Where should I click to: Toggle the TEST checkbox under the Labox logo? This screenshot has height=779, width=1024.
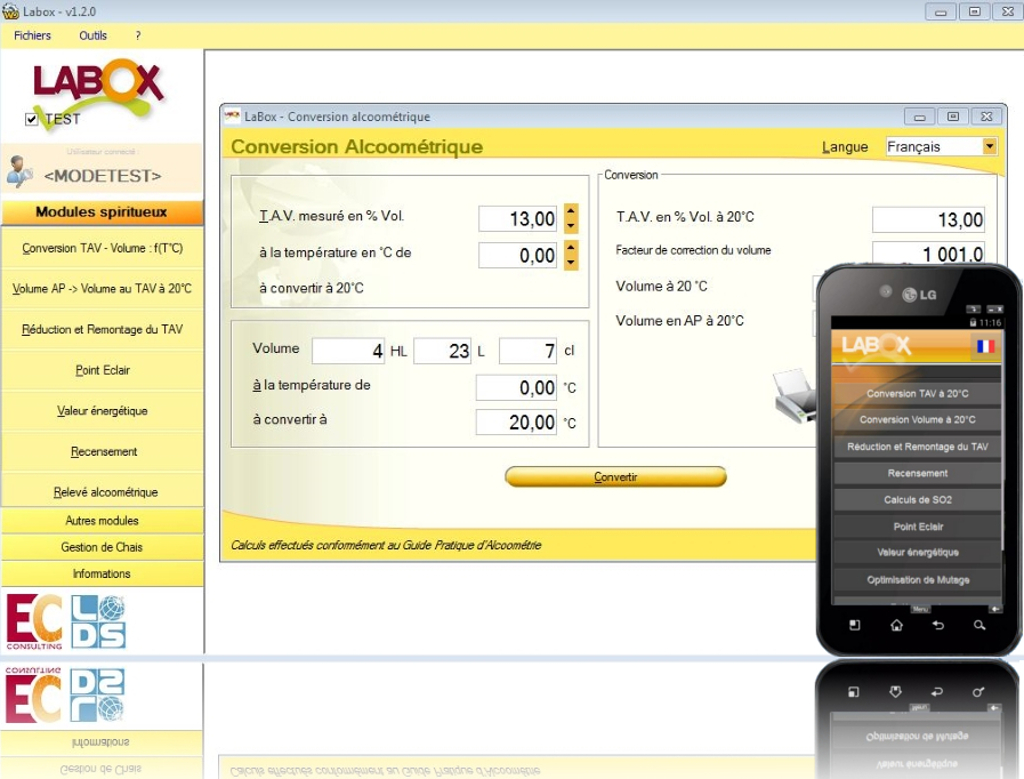coord(31,119)
